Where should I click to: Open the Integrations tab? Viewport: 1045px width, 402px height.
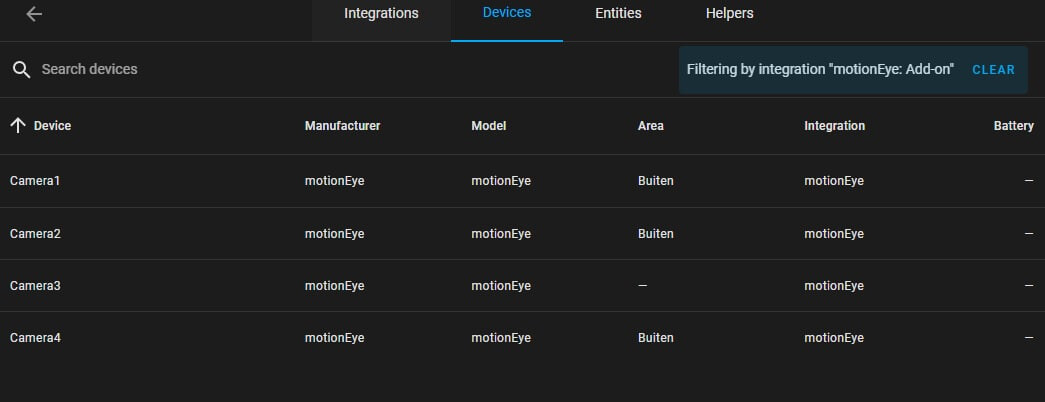[381, 14]
